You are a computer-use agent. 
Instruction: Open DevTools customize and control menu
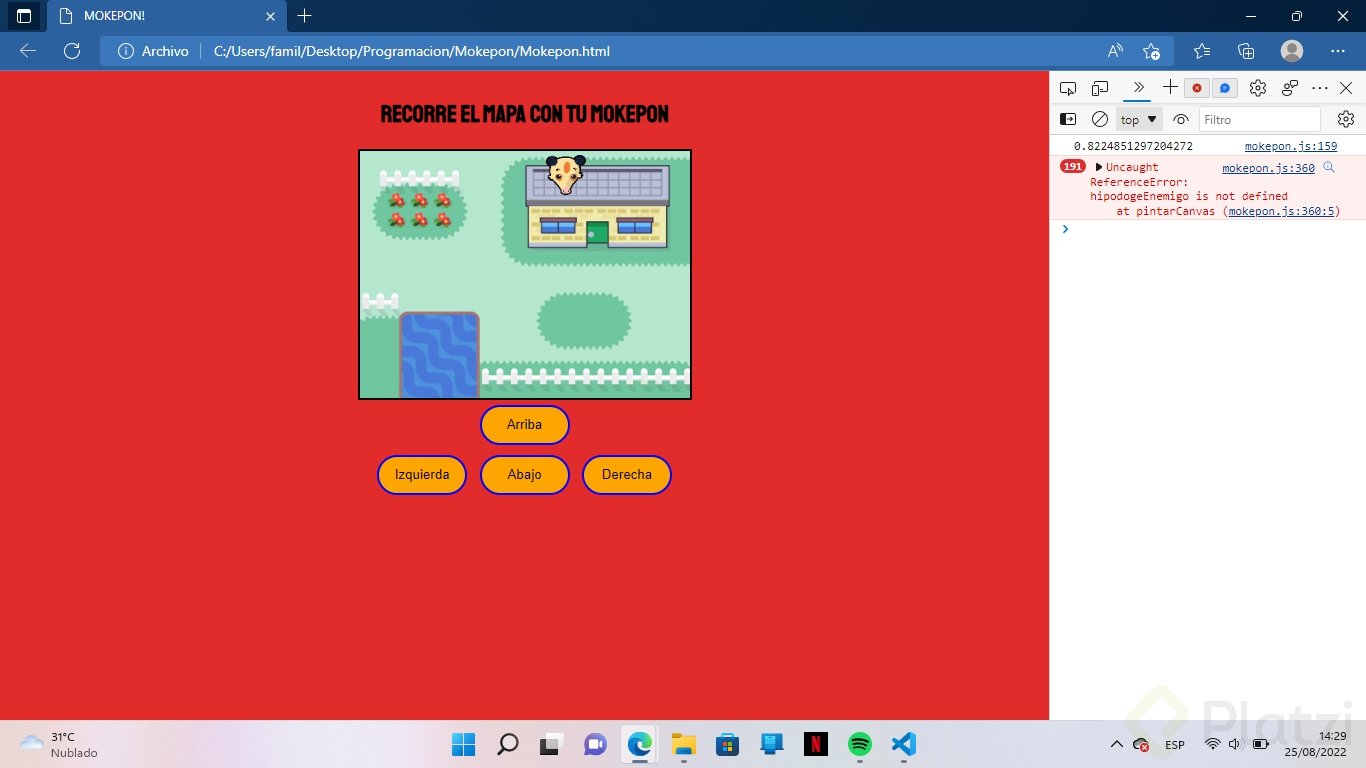[1320, 88]
